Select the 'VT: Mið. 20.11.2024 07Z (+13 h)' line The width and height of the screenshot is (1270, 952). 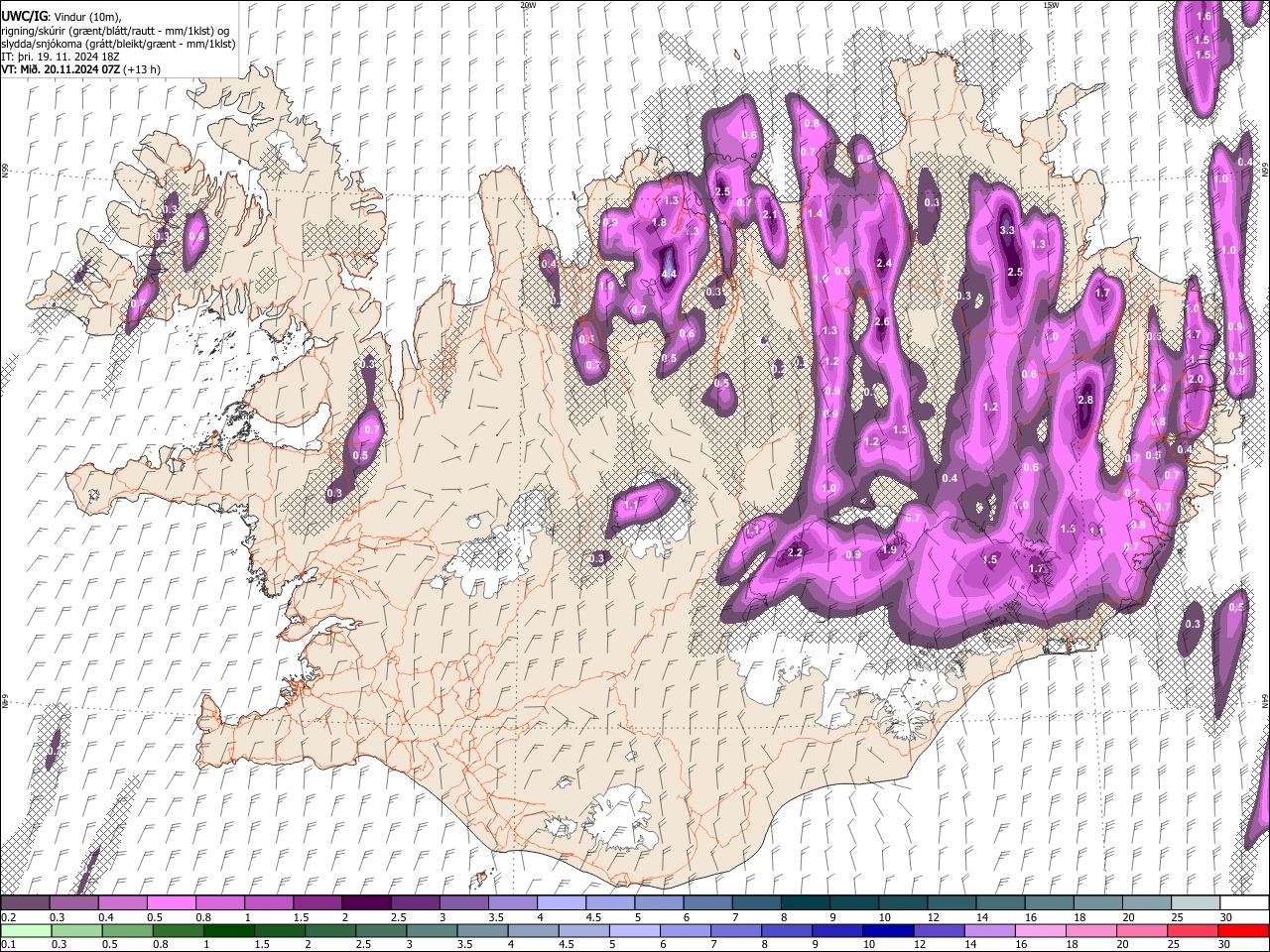(81, 69)
